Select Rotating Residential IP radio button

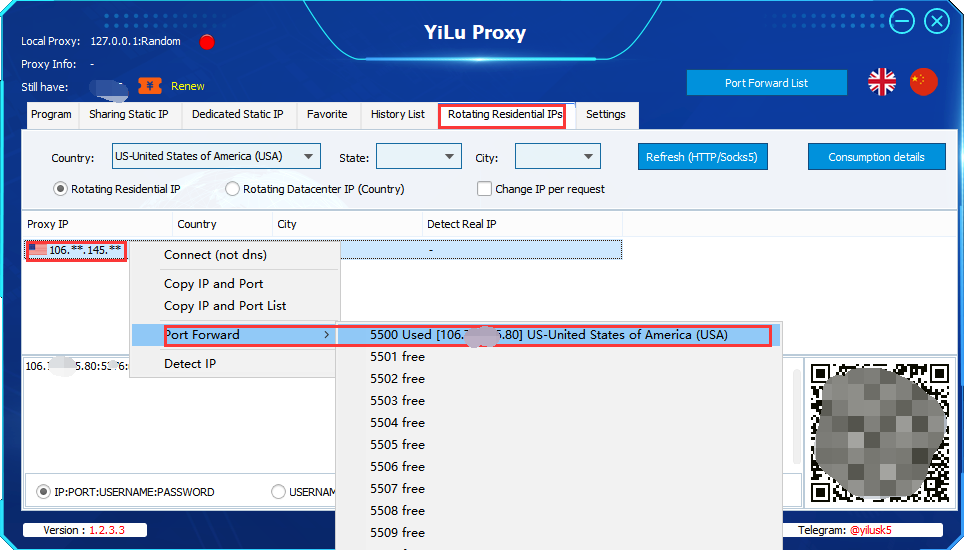click(x=60, y=189)
